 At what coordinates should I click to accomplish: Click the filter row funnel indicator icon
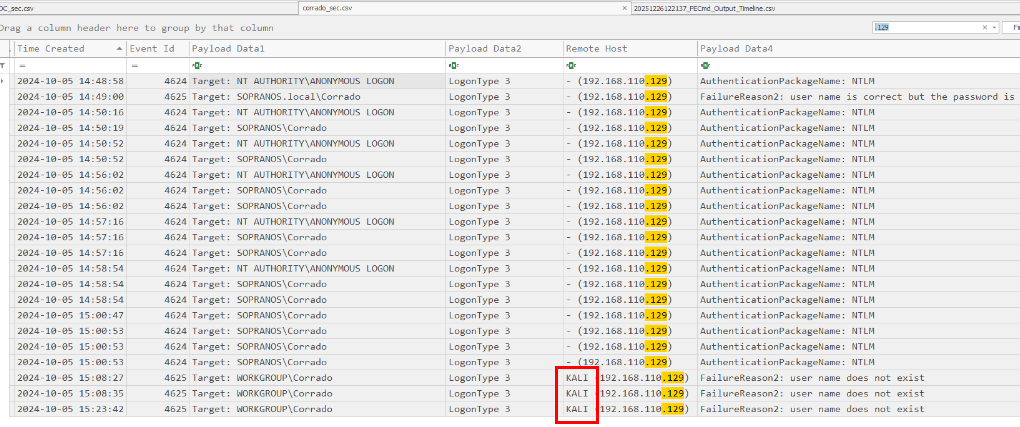pos(5,65)
